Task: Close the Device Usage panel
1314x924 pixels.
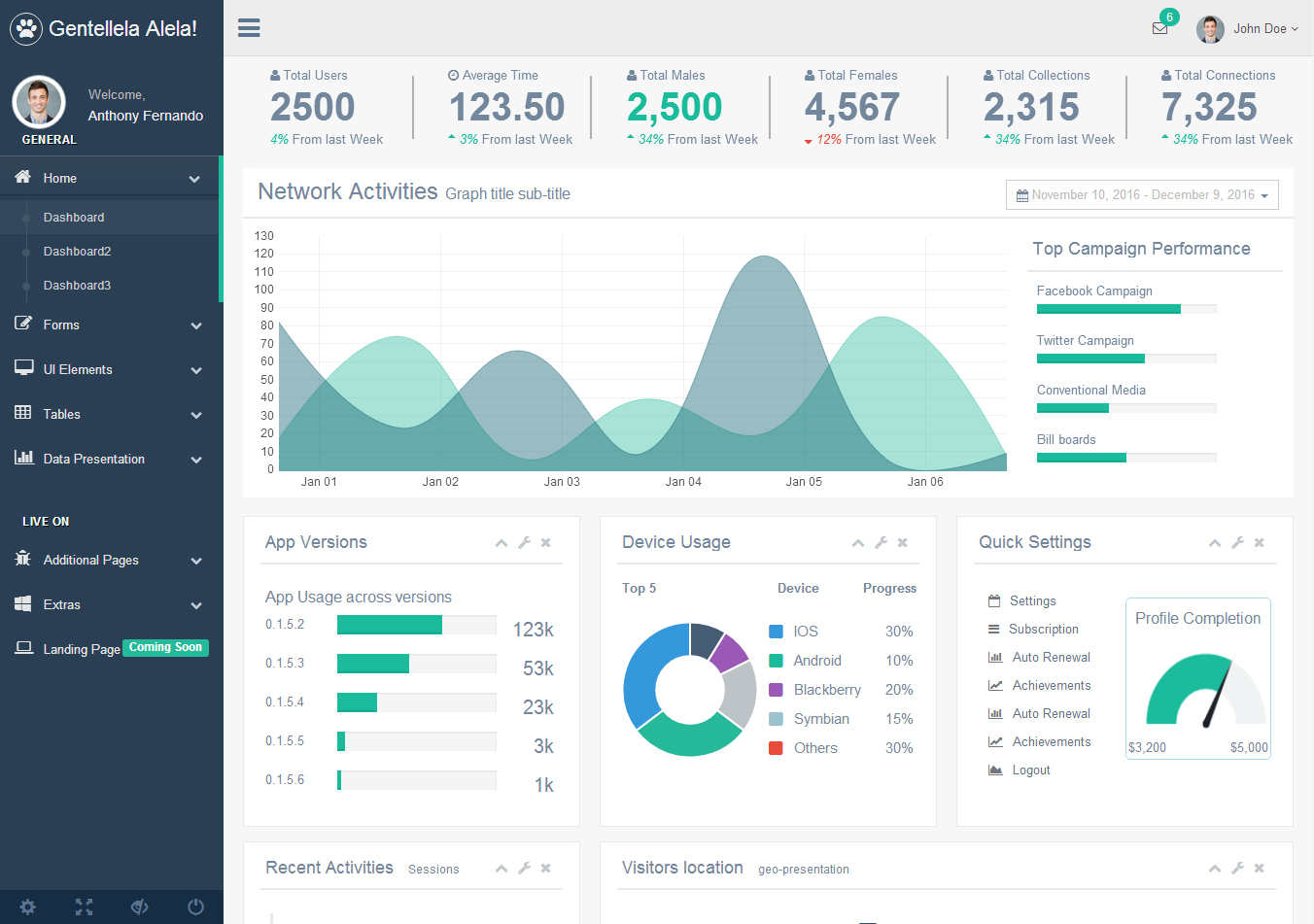Action: point(903,542)
